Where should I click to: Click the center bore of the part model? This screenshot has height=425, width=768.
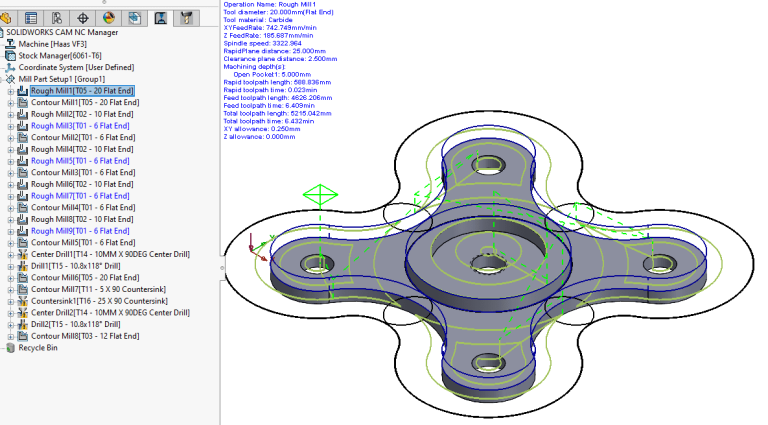click(488, 263)
